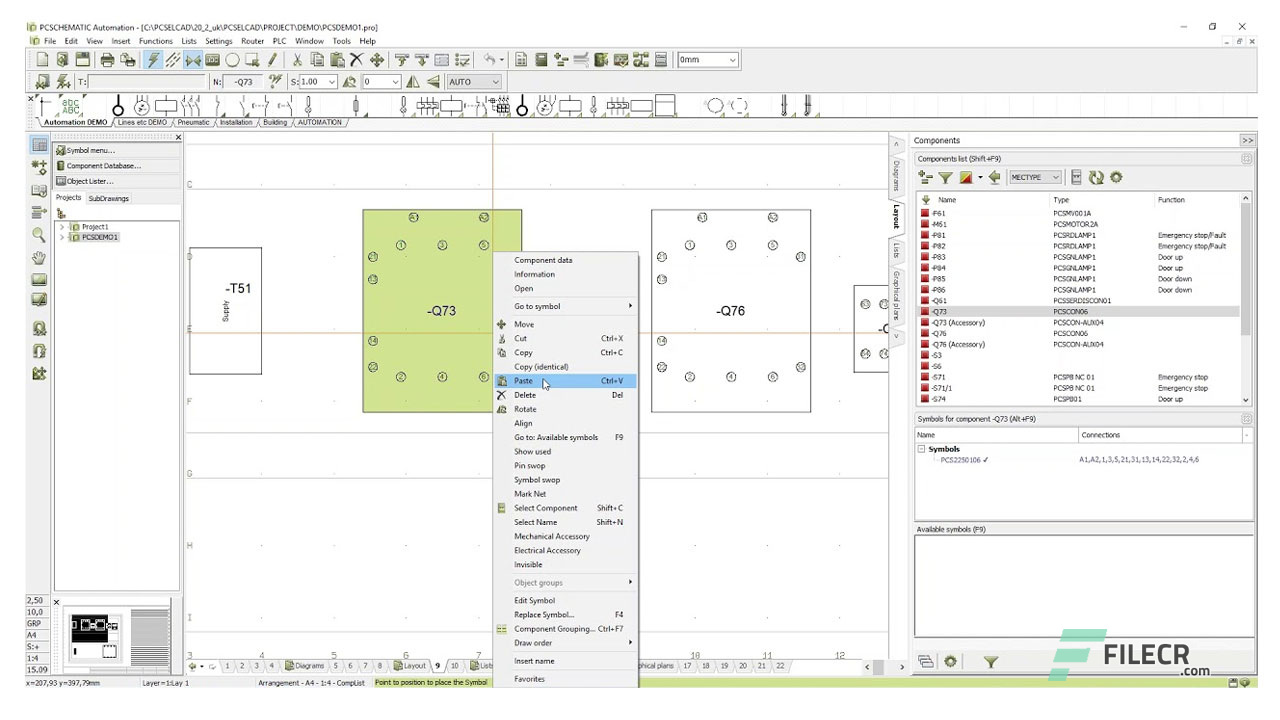Click the Filter funnel icon in Components list
Image resolution: width=1280 pixels, height=720 pixels.
945,177
